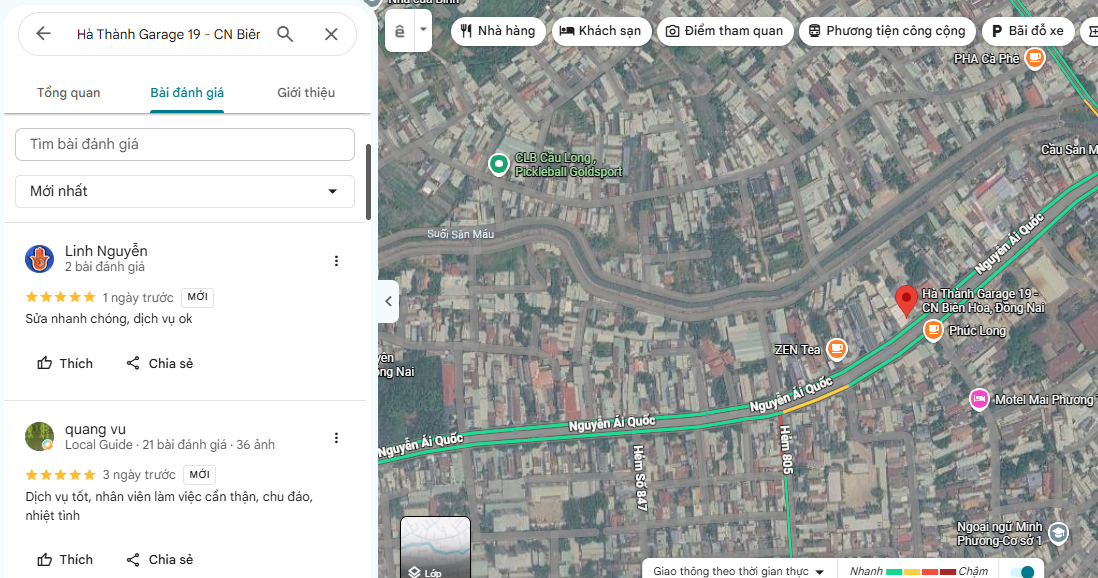The width and height of the screenshot is (1098, 578).
Task: Click the Motel Mai Phương hotel marker
Action: click(x=979, y=399)
